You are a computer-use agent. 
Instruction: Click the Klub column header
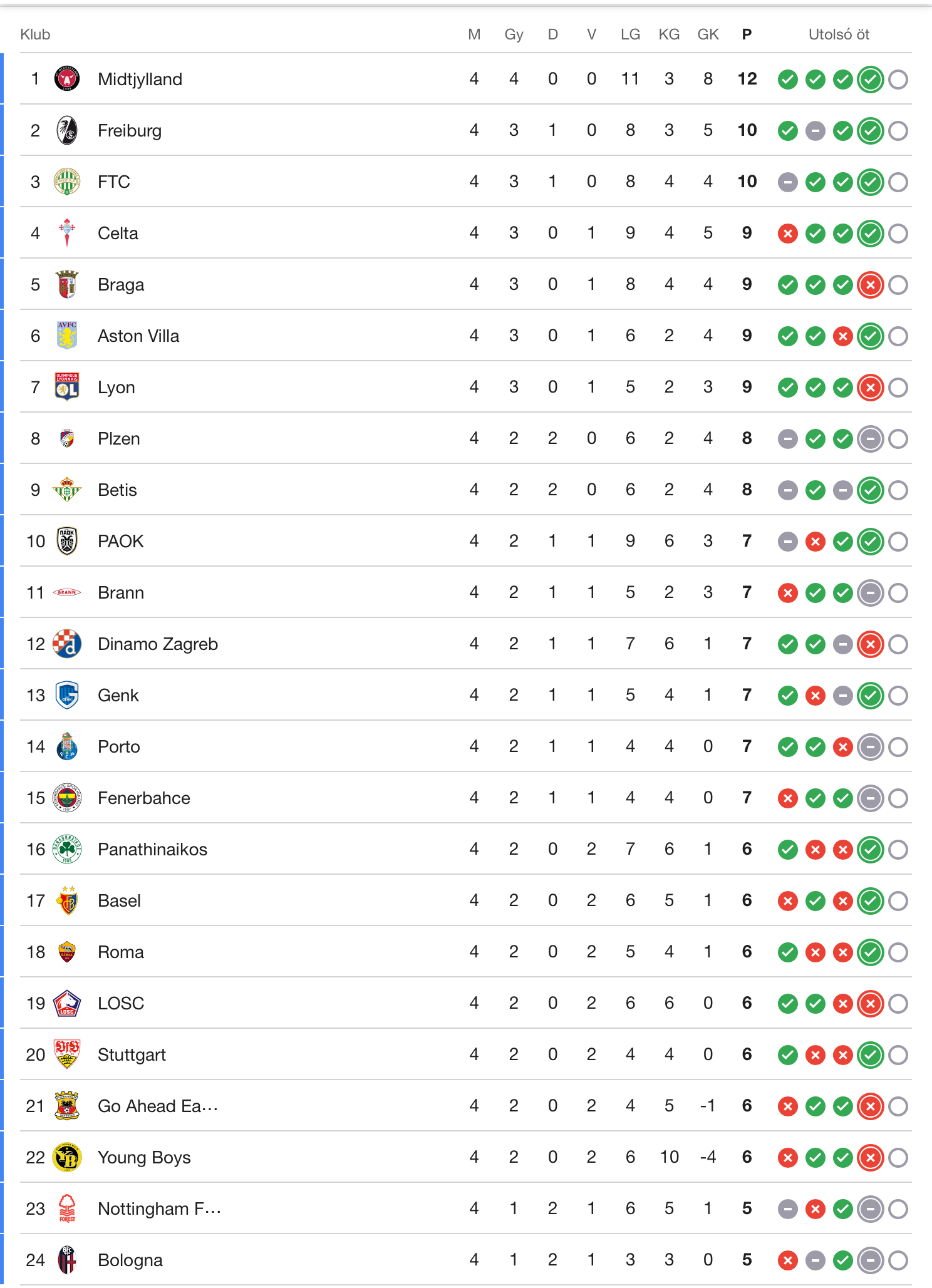point(35,34)
